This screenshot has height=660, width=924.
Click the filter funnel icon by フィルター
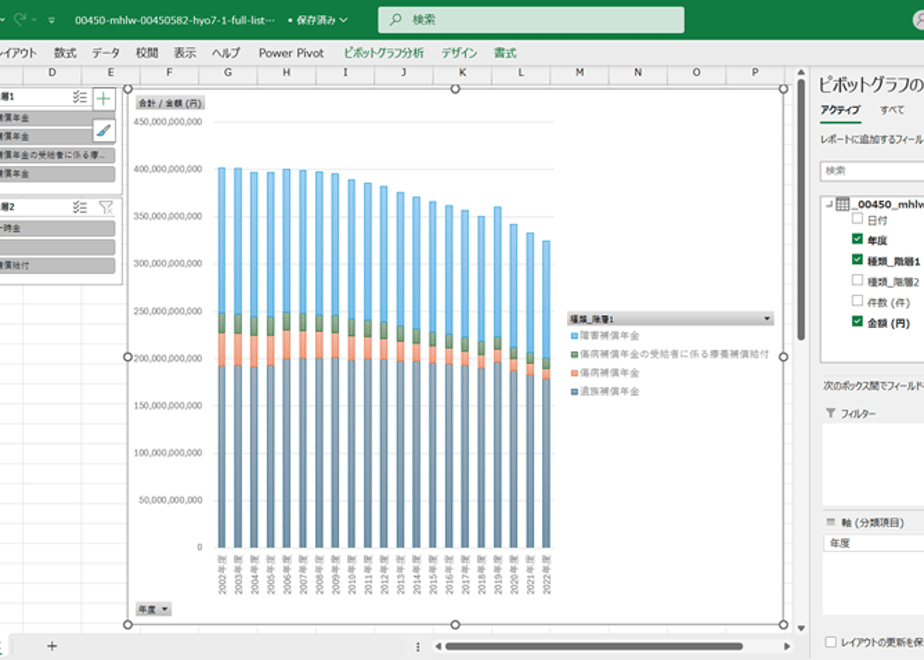point(830,413)
